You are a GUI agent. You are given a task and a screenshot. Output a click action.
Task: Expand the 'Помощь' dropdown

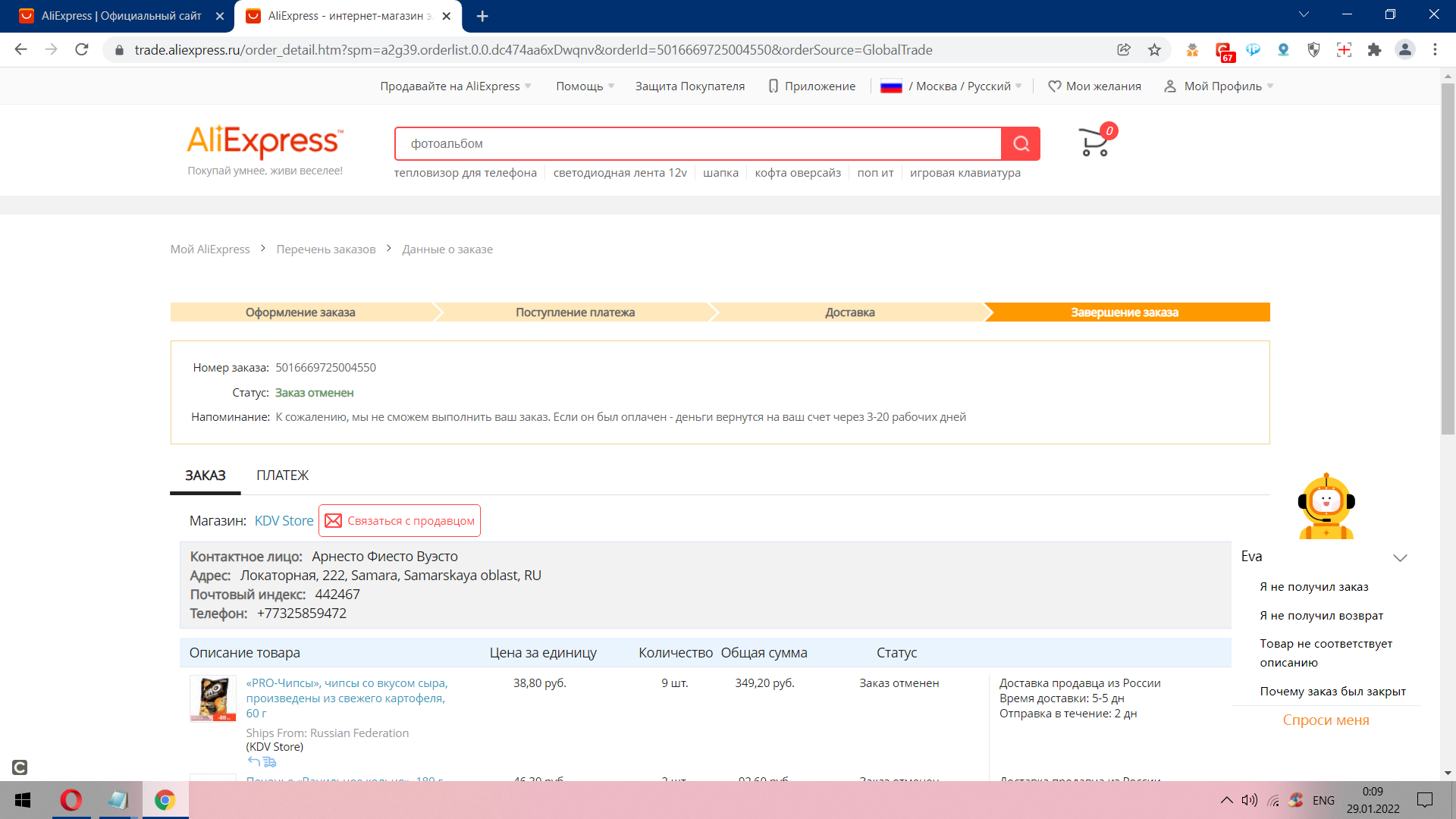point(585,86)
